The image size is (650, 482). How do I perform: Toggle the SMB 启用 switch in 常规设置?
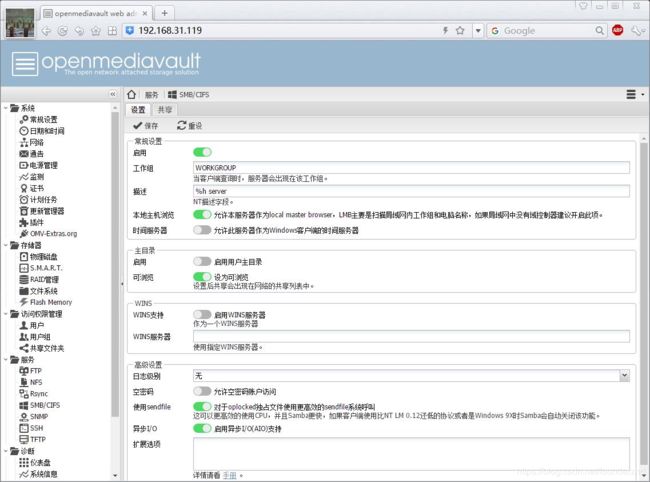click(x=202, y=152)
